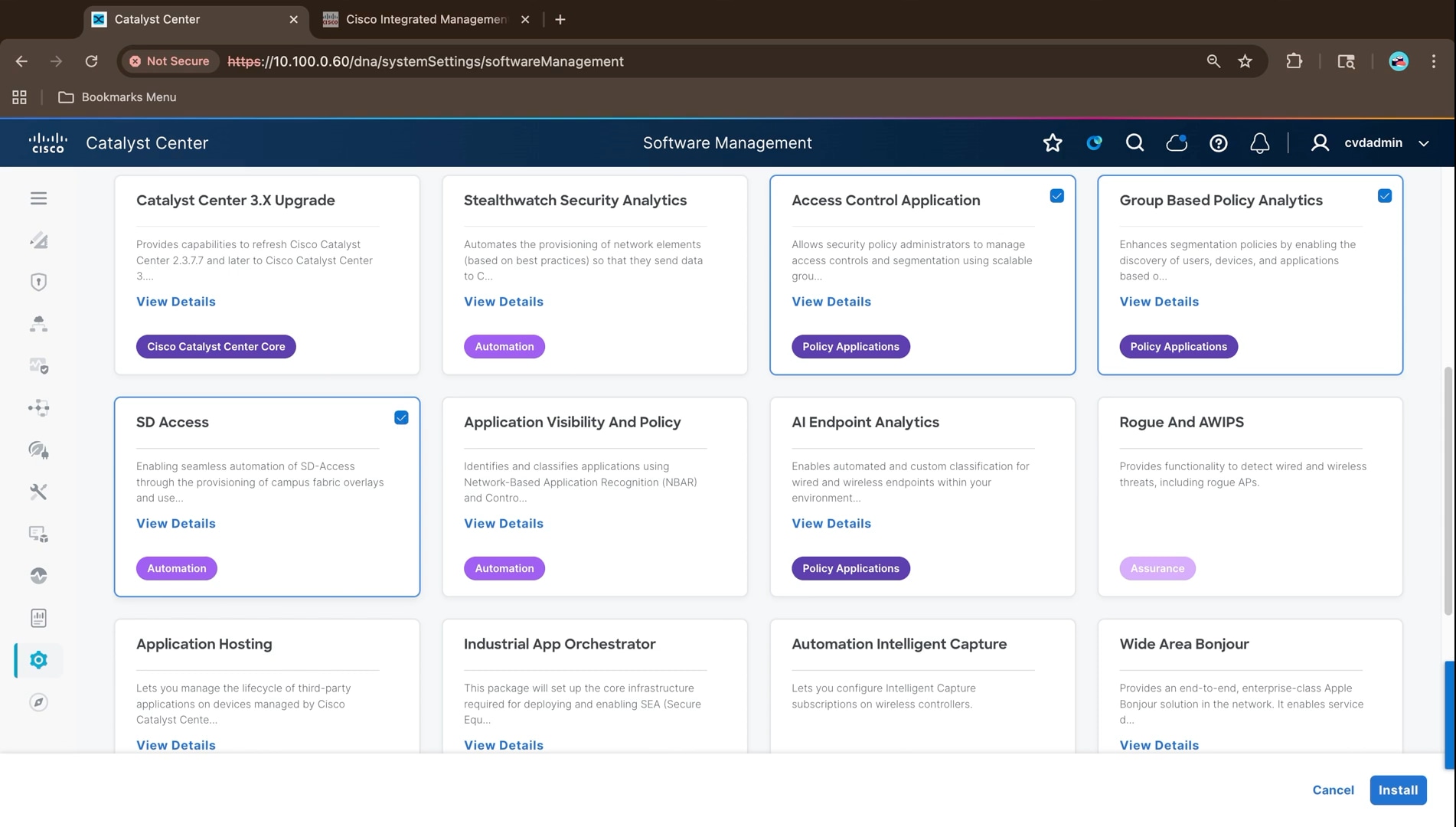Open the Activities pulse sidebar icon

(38, 576)
